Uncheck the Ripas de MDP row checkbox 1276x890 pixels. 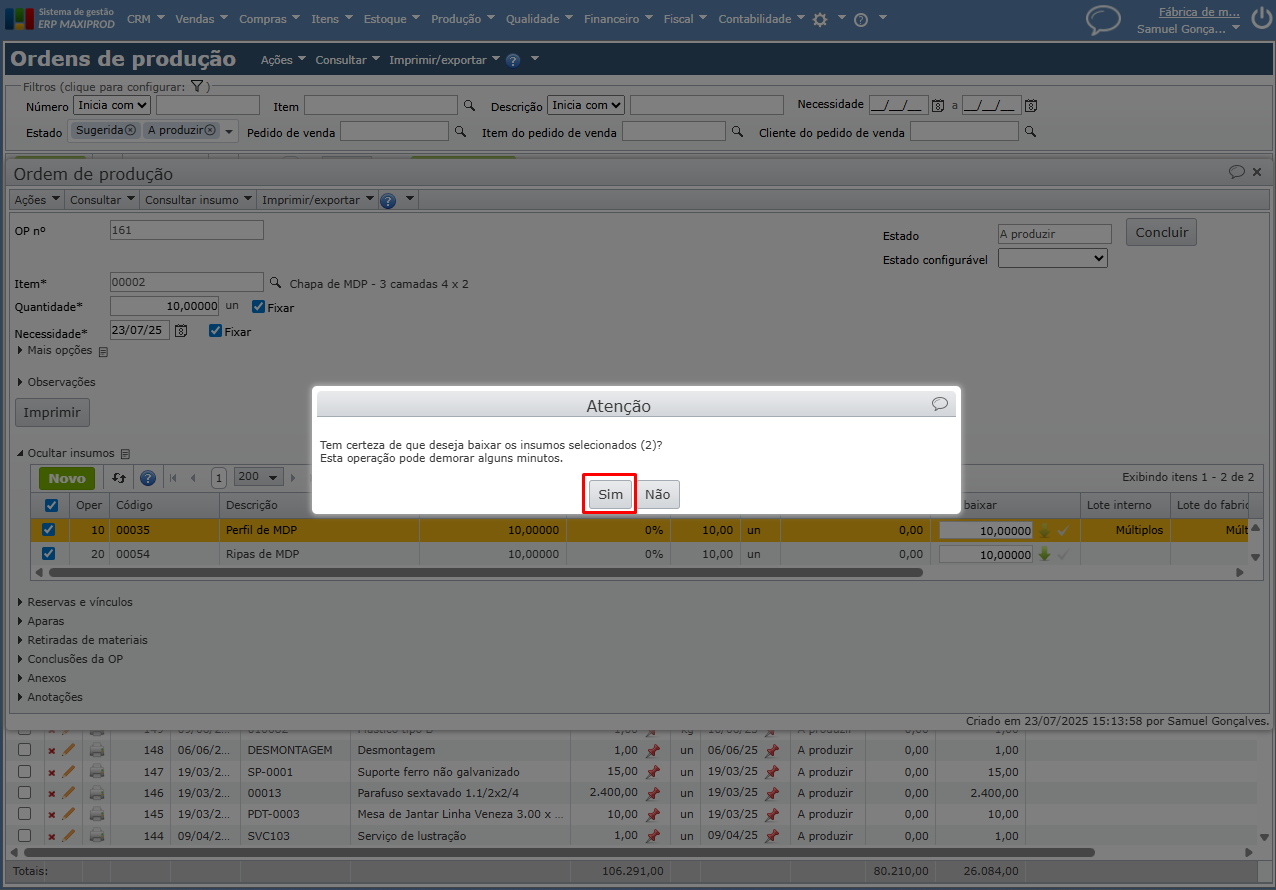(x=49, y=554)
